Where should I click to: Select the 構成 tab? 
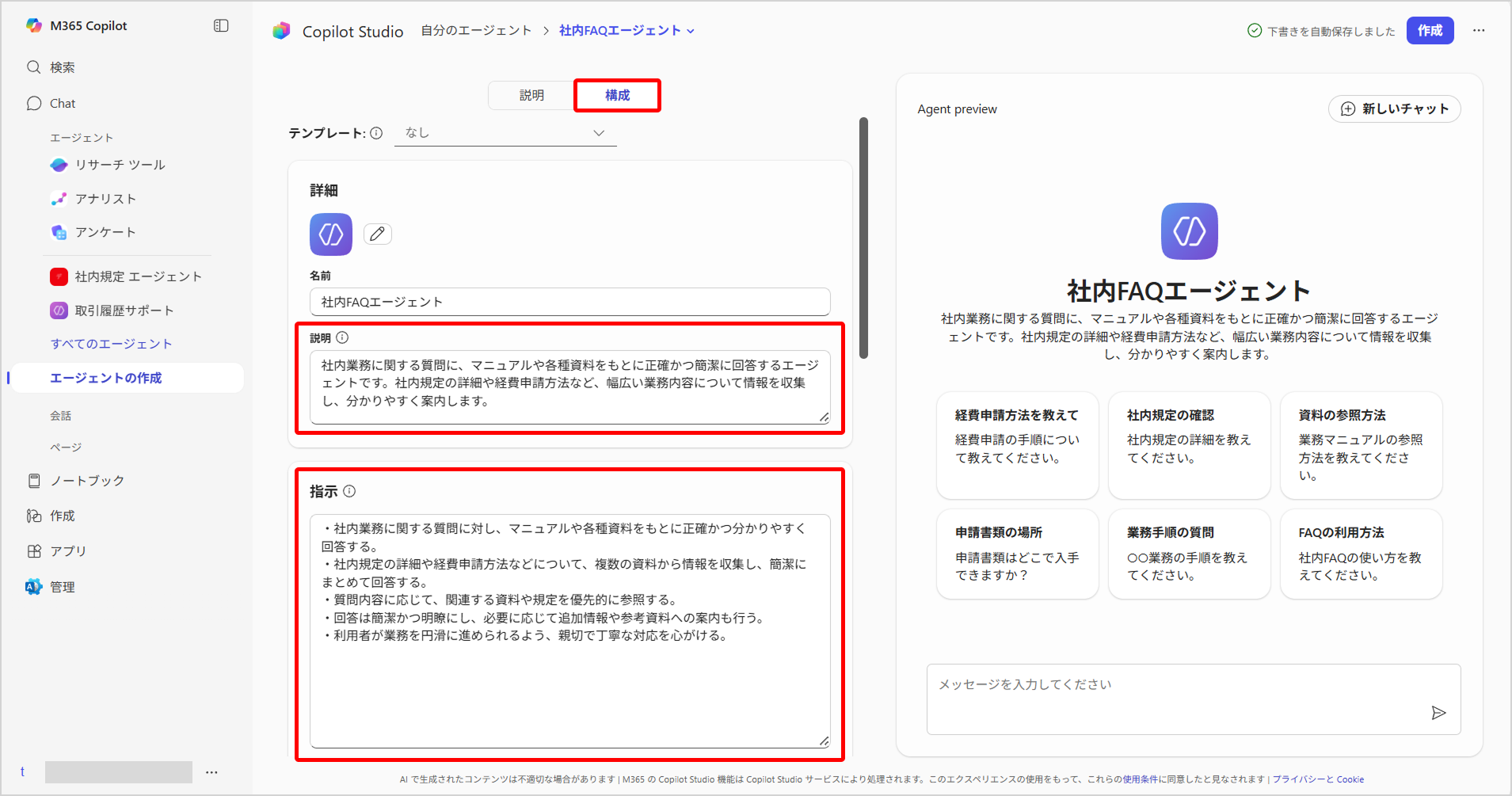pos(617,95)
